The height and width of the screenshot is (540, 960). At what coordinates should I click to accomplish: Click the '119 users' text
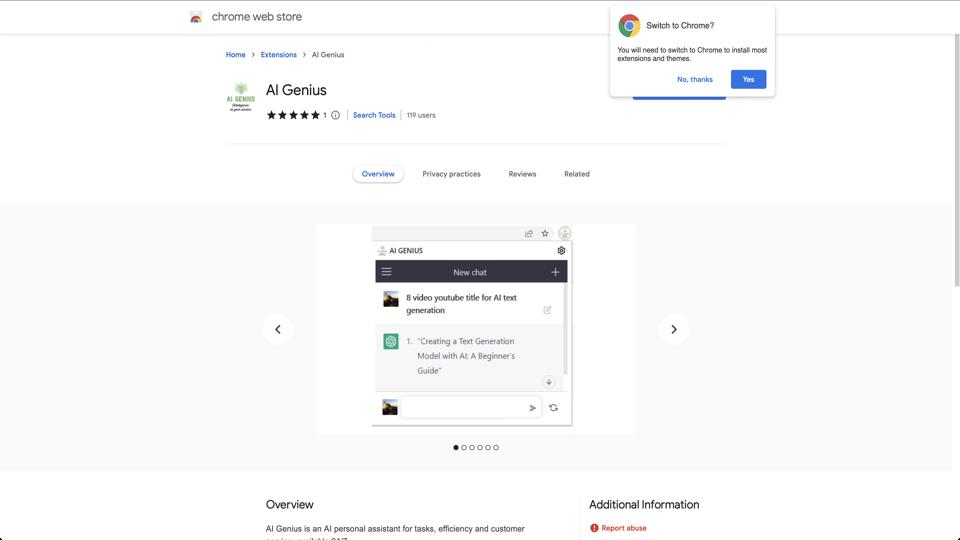point(421,115)
